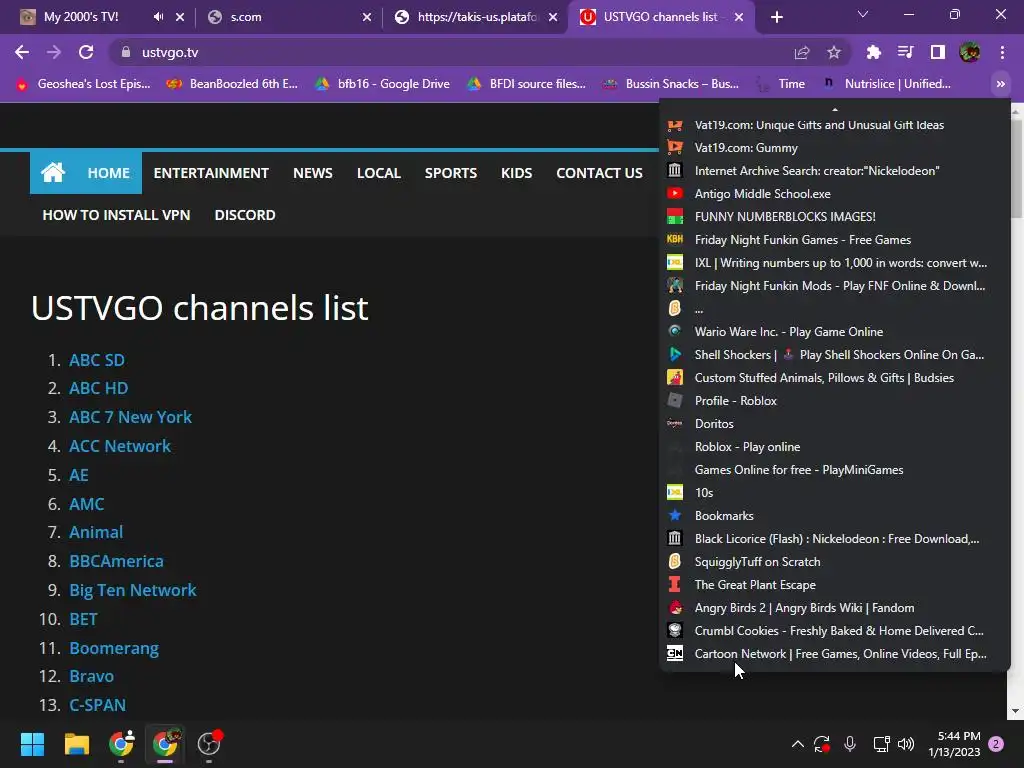
Task: Open the Time bookmark
Action: point(781,84)
